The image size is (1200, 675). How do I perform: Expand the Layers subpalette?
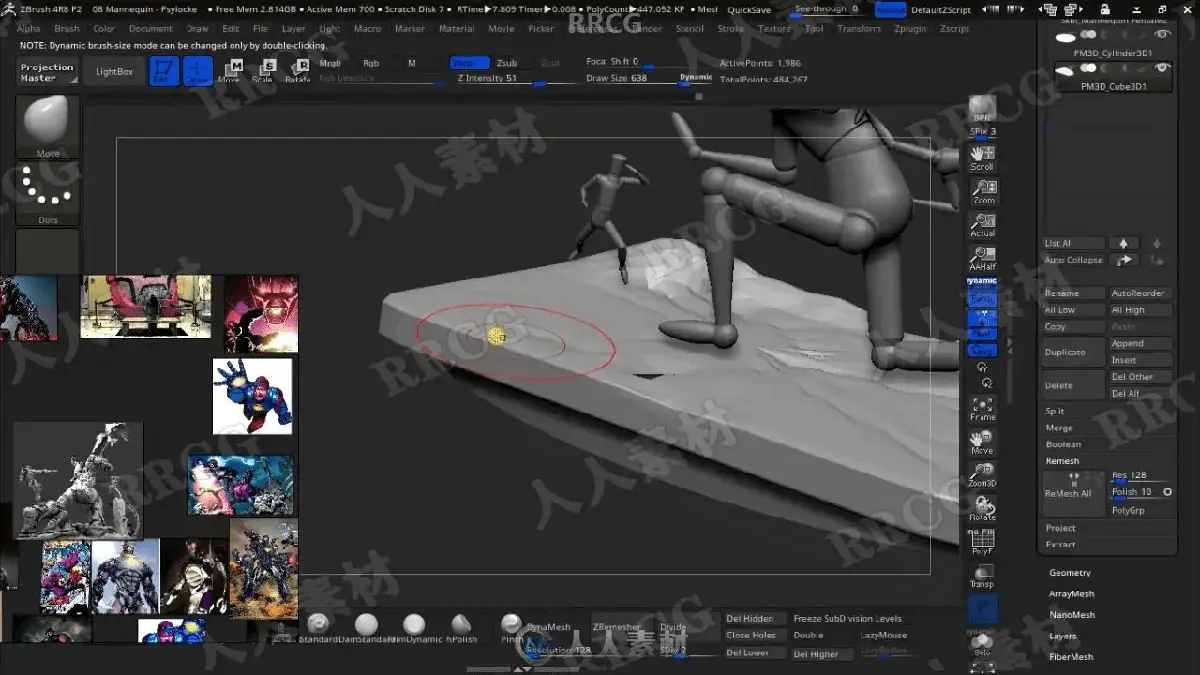[1063, 636]
